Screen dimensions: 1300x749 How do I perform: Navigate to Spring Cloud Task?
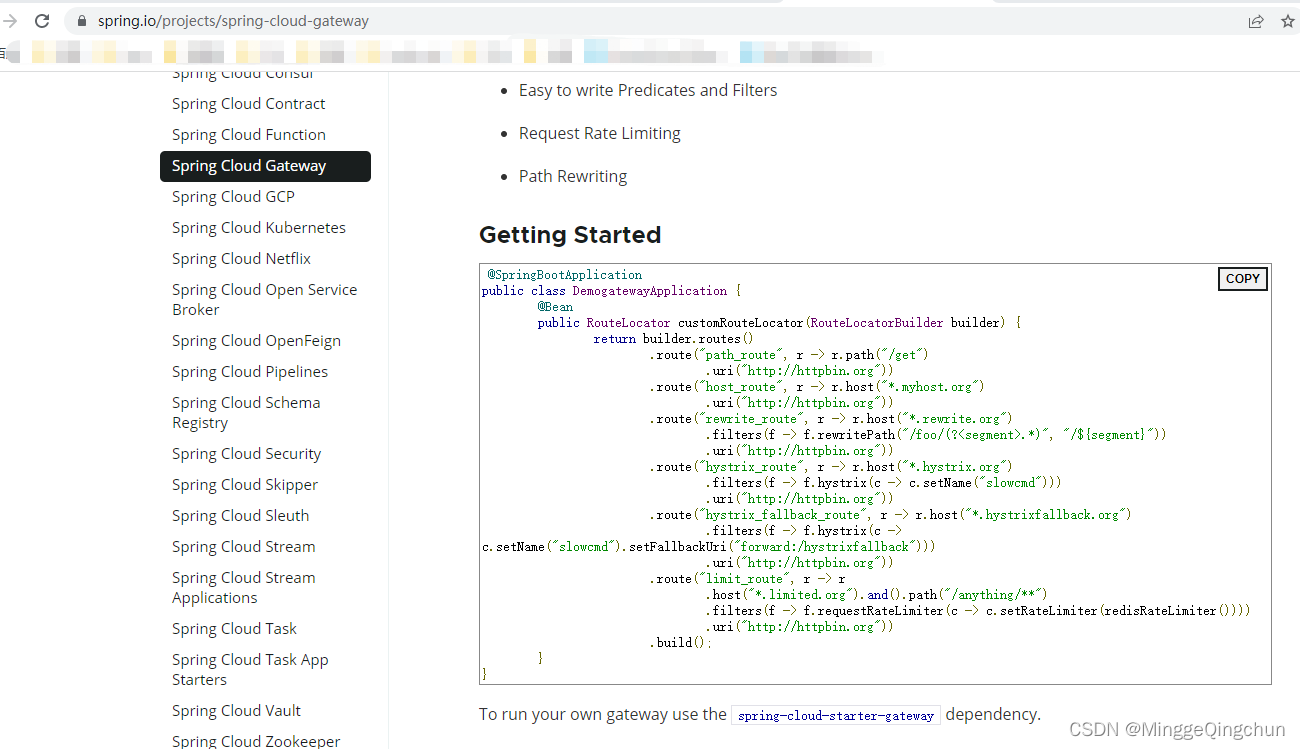pos(234,629)
